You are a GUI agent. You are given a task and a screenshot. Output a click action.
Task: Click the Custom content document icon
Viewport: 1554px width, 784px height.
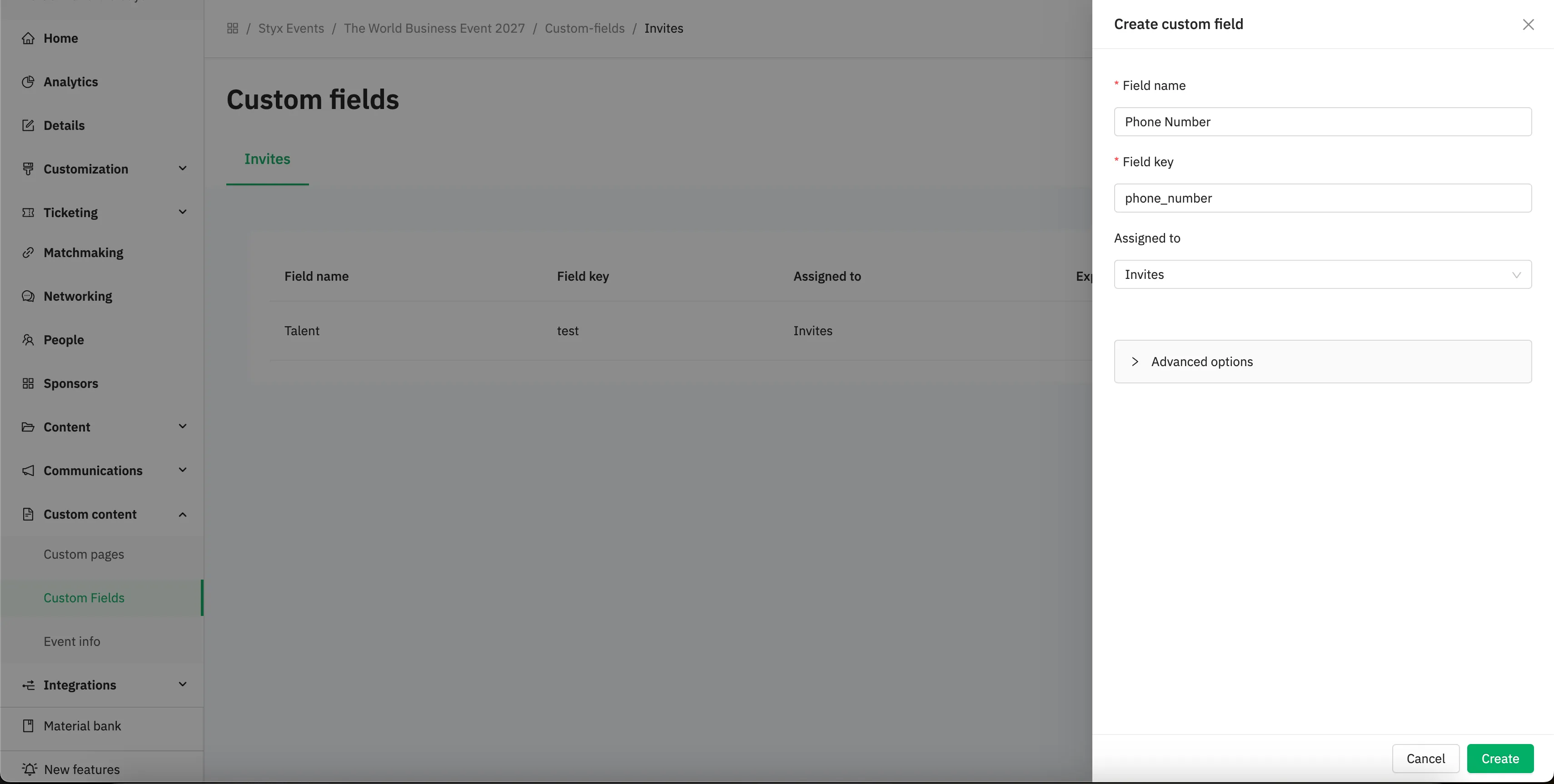tap(28, 515)
